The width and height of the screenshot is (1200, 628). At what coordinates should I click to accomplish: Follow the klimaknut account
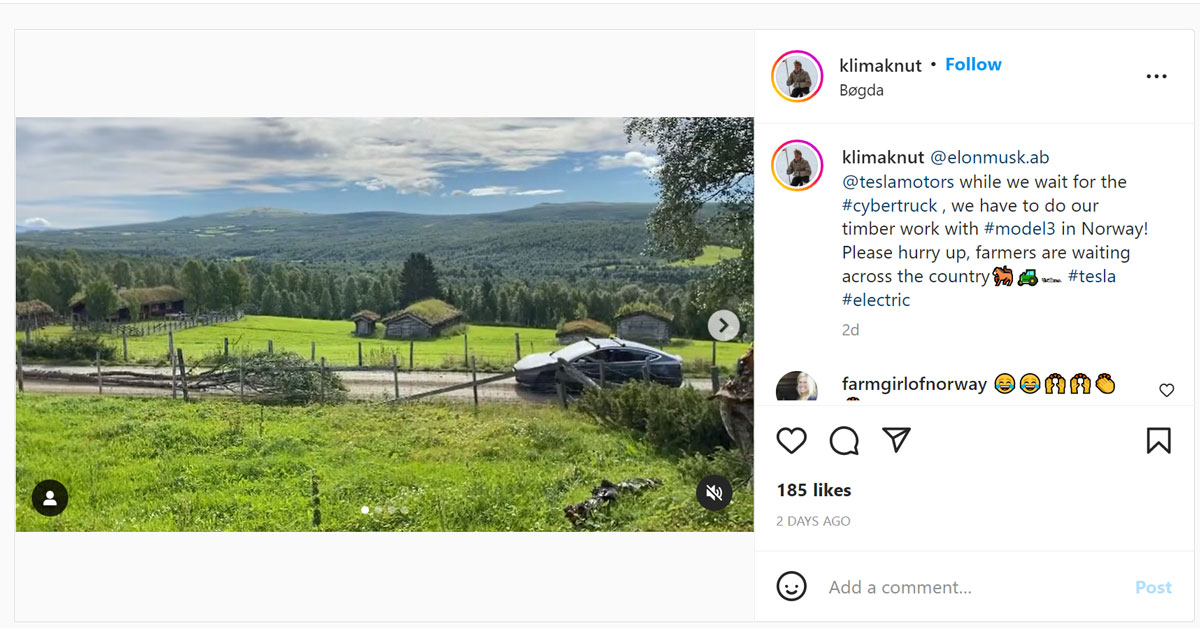tap(973, 64)
